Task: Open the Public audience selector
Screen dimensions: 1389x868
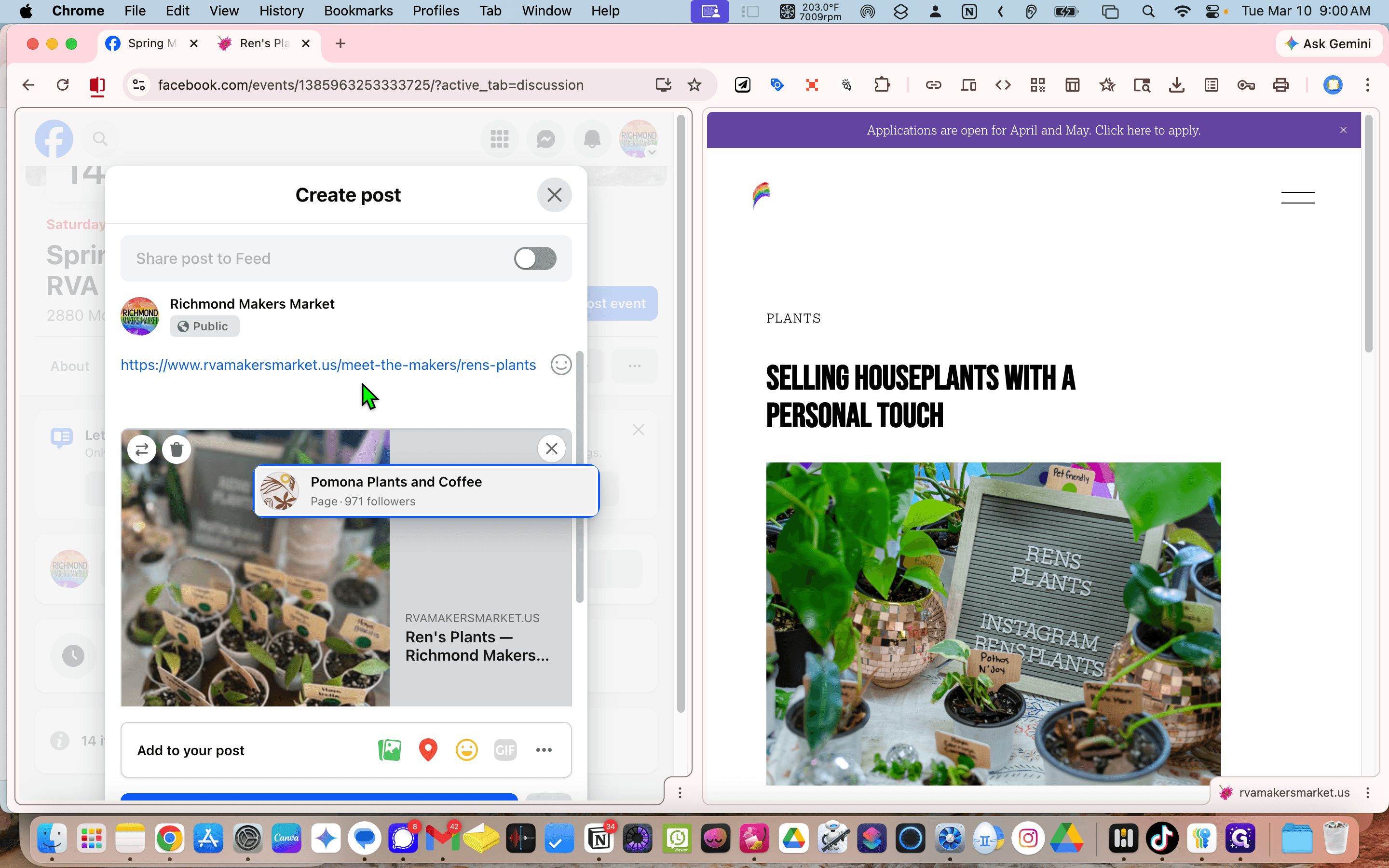Action: (204, 326)
